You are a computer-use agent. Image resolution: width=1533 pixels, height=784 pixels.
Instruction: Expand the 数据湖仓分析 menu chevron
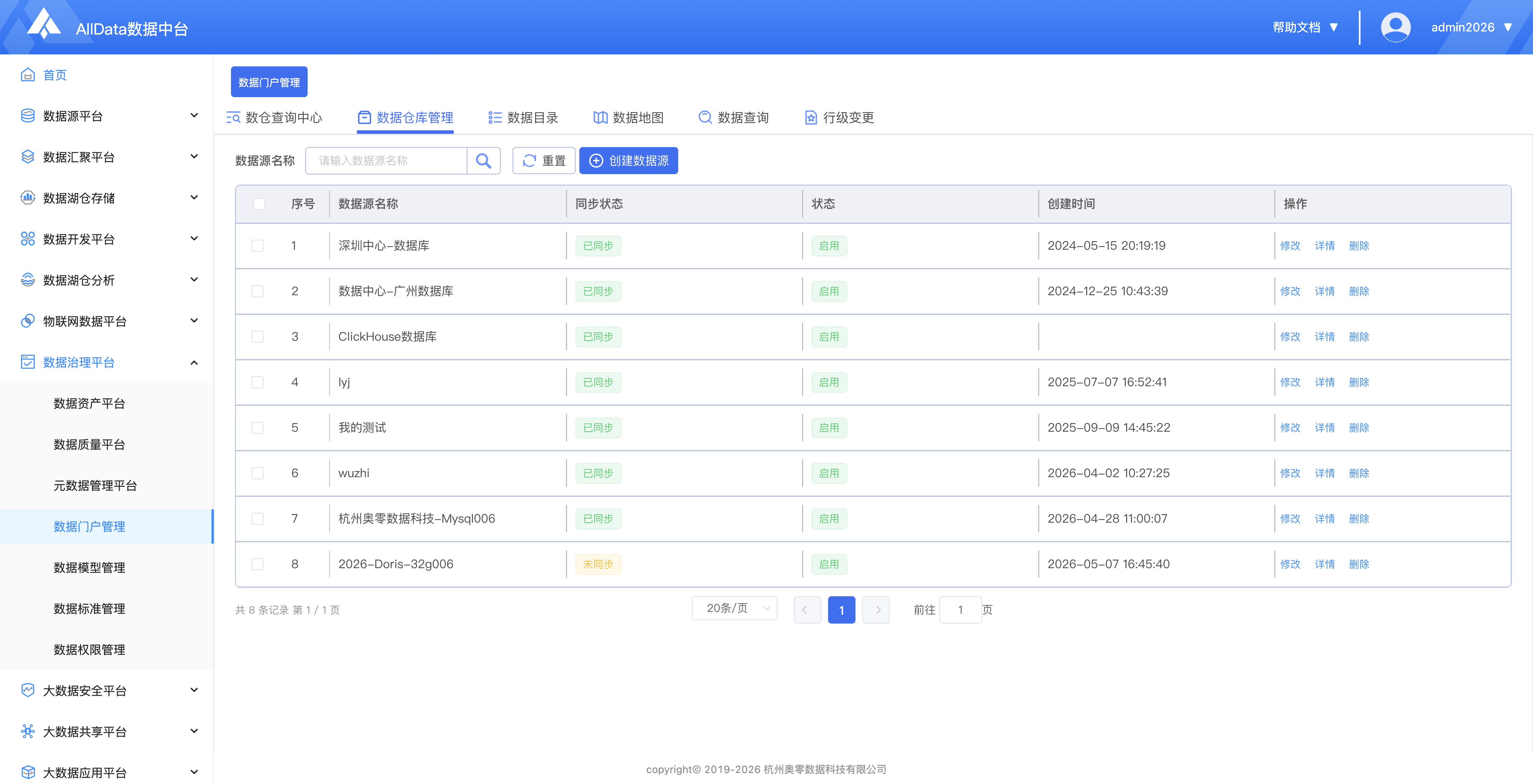click(194, 279)
